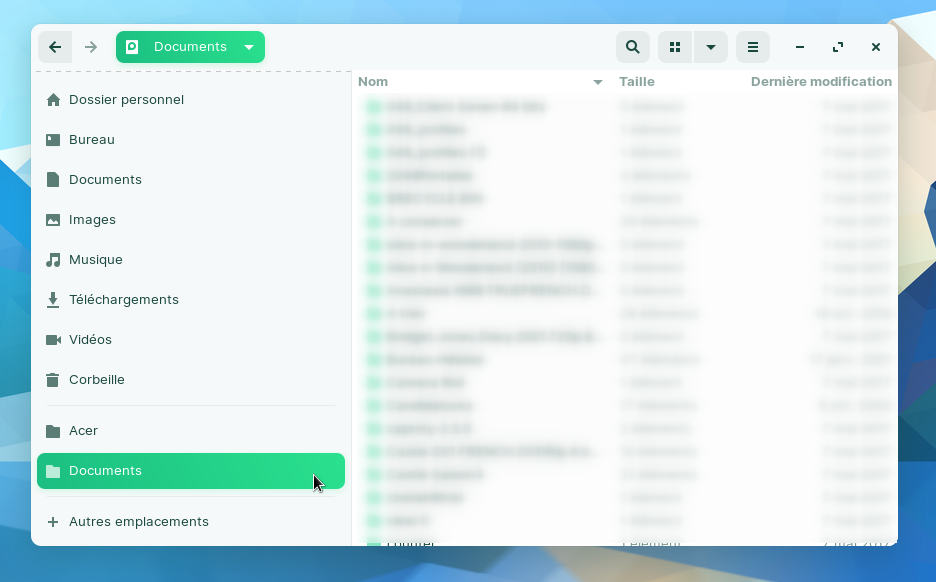Sort by Dernière modification column

[x=821, y=82]
